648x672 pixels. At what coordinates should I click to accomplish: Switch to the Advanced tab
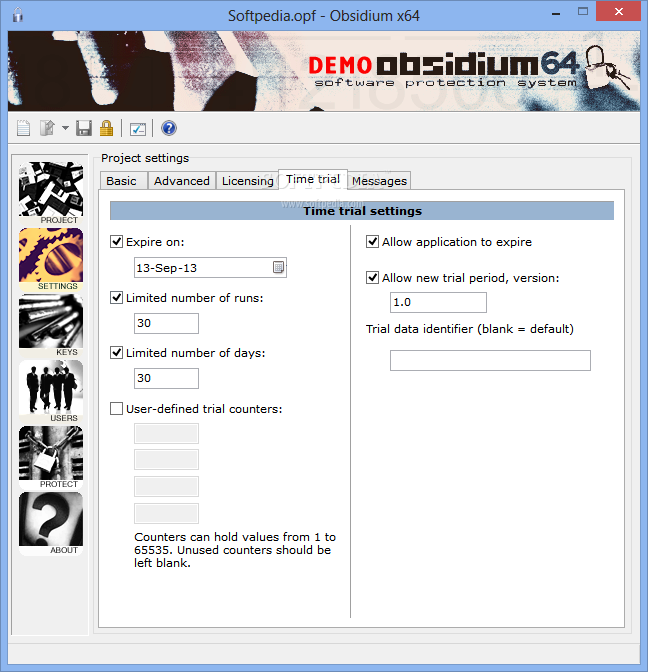point(182,181)
